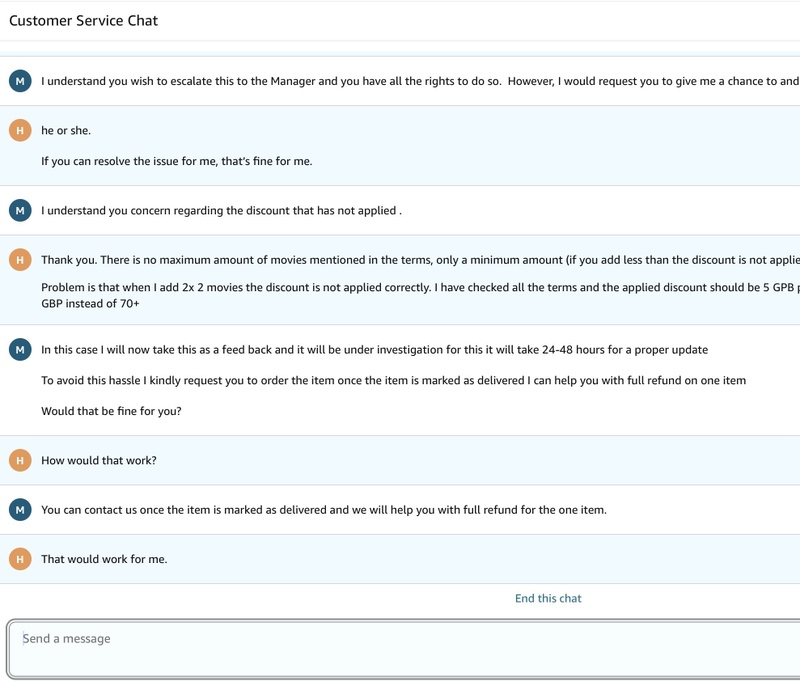This screenshot has width=800, height=690.
Task: Click the message about contacting once item delivered
Action: [x=323, y=510]
